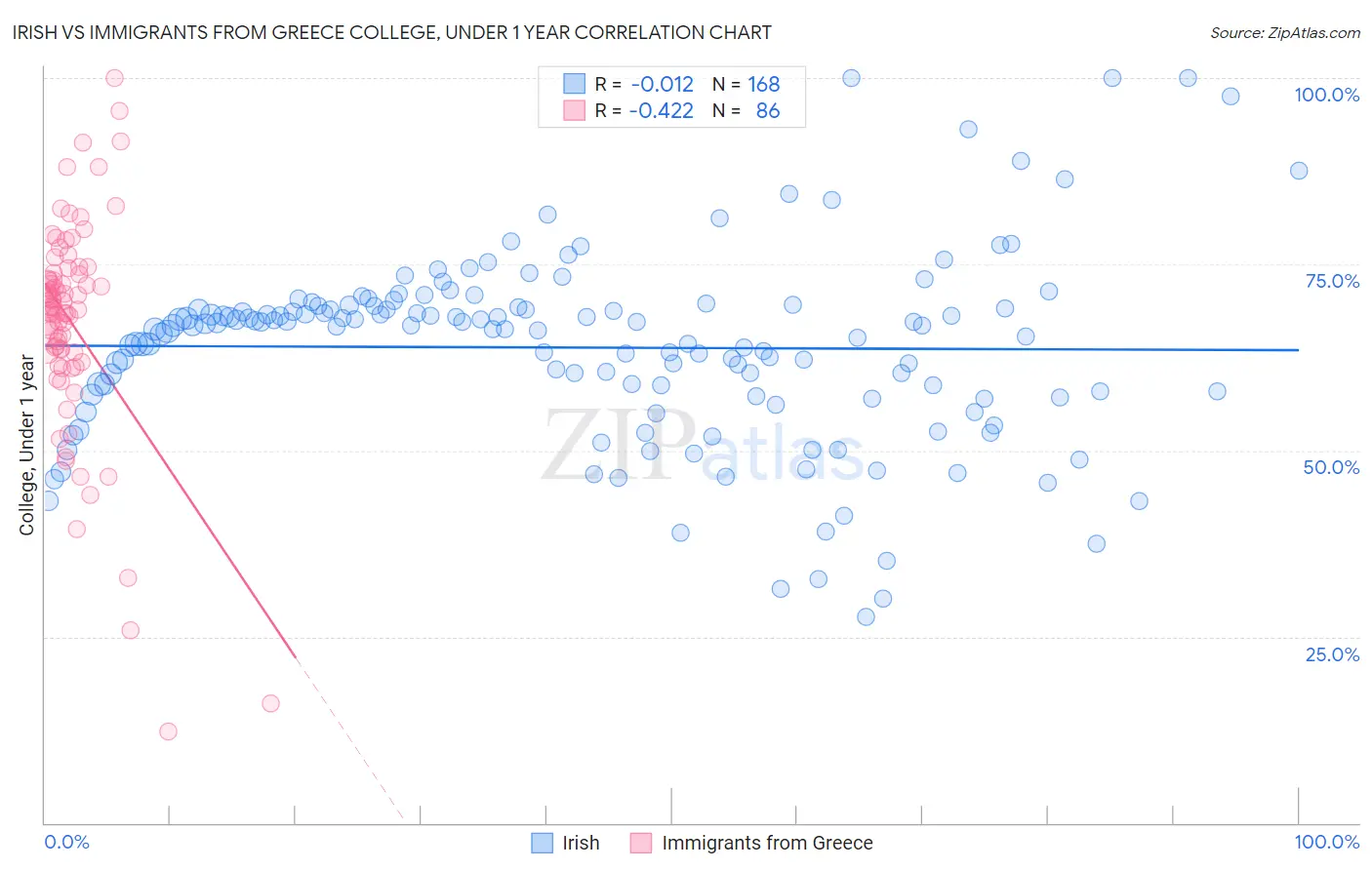Click the College, Under 1 year axis title

tap(26, 446)
